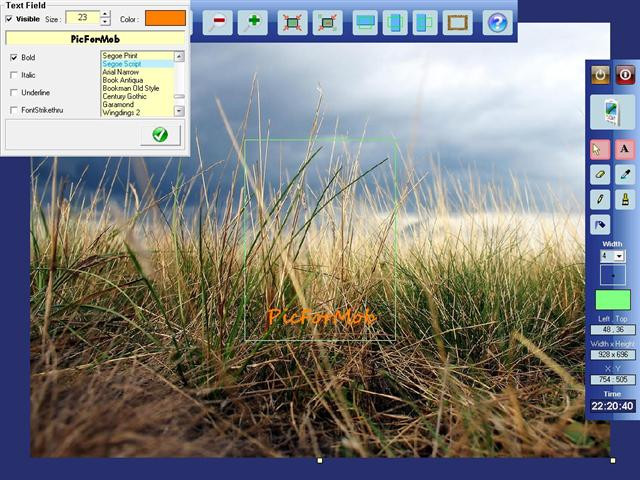The image size is (640, 480).
Task: Select the left-aligned portrait layout icon
Action: tap(425, 22)
